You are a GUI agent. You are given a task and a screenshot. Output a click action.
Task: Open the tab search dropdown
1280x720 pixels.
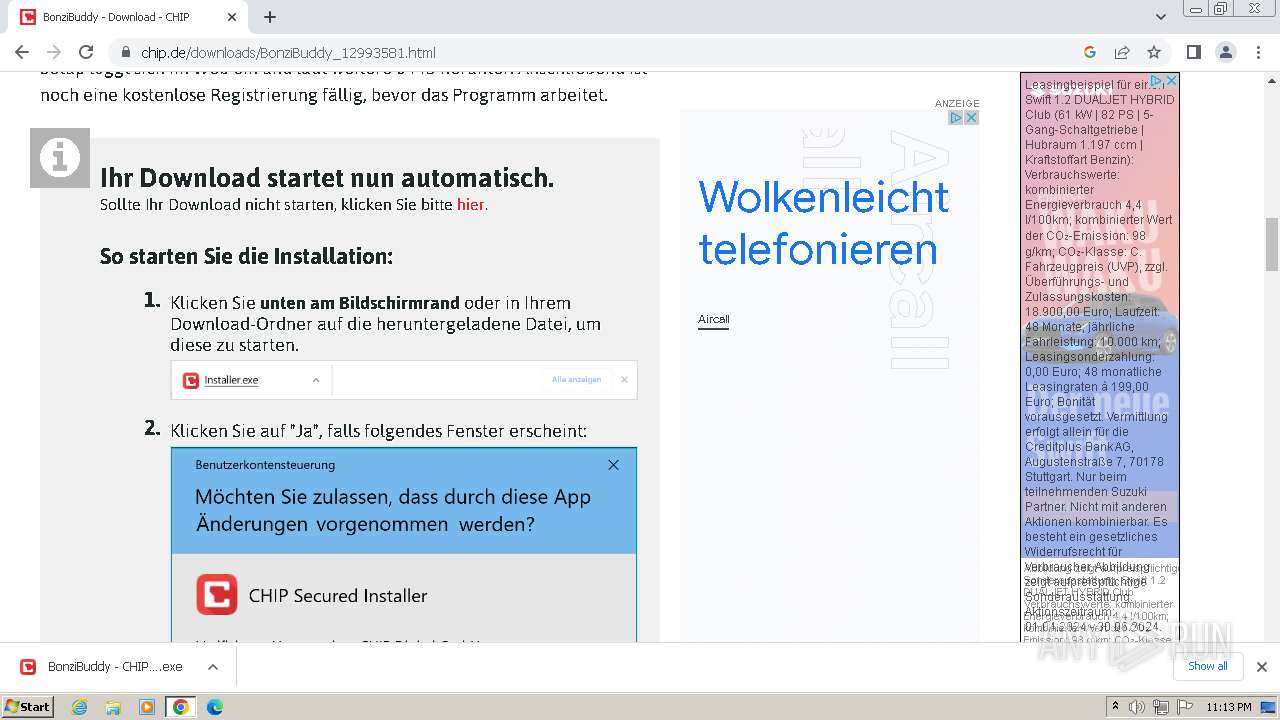coord(1161,17)
